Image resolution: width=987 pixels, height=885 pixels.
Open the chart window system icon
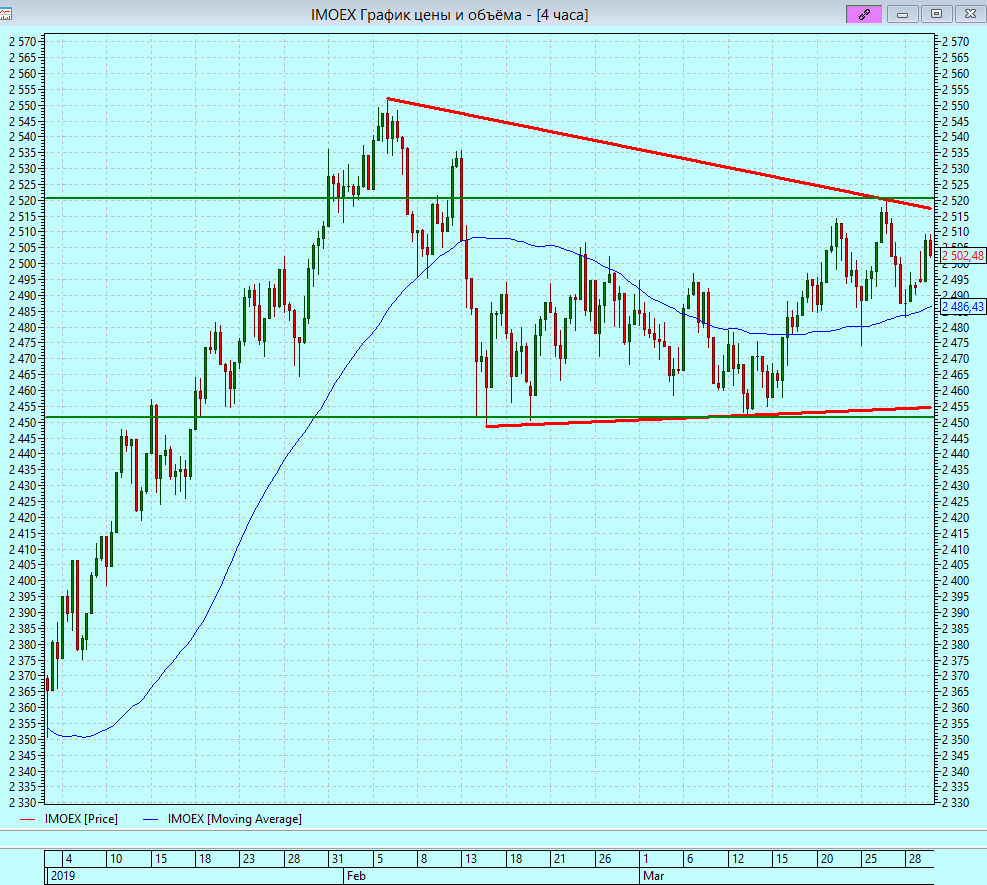pyautogui.click(x=6, y=13)
